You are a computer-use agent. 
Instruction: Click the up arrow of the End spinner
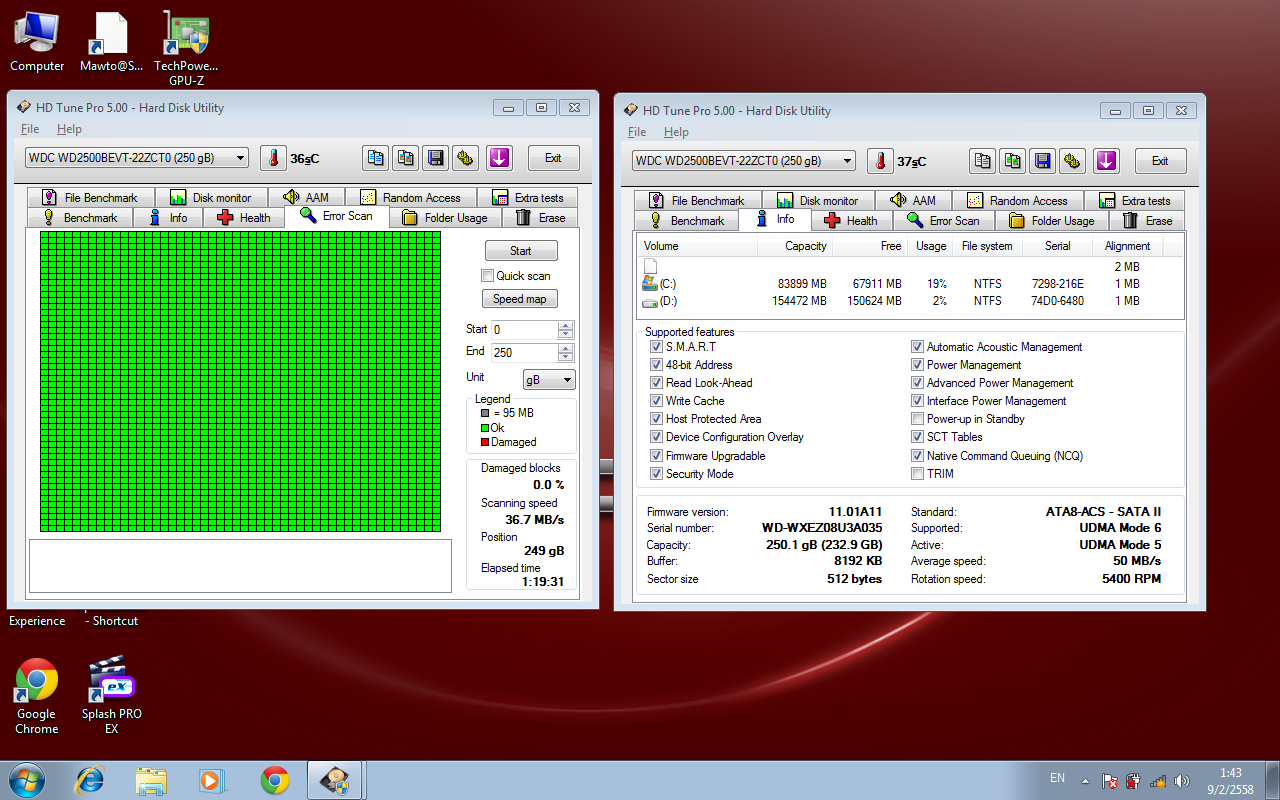pyautogui.click(x=566, y=348)
